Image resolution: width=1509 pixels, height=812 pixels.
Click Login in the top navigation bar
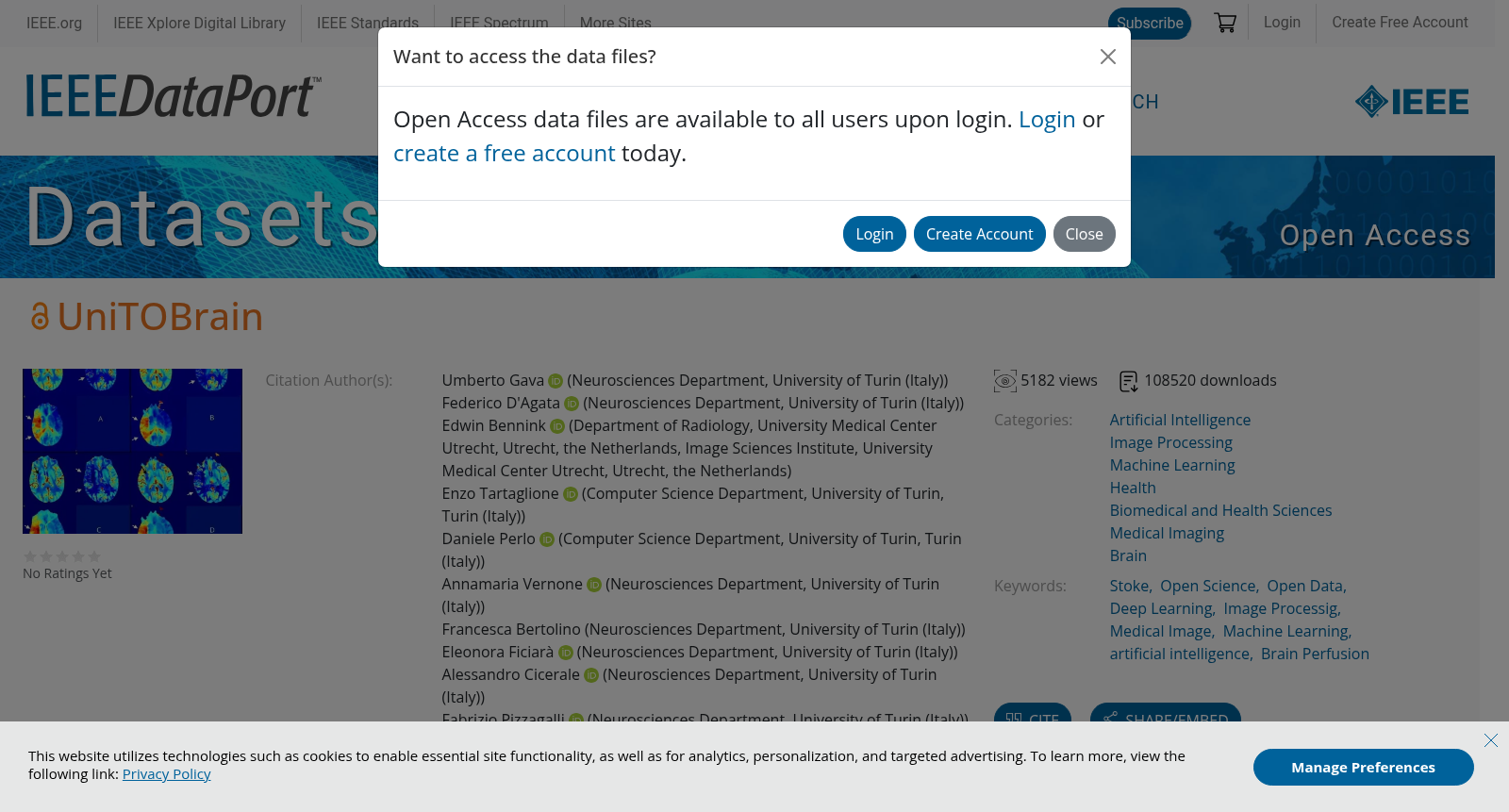(1283, 23)
